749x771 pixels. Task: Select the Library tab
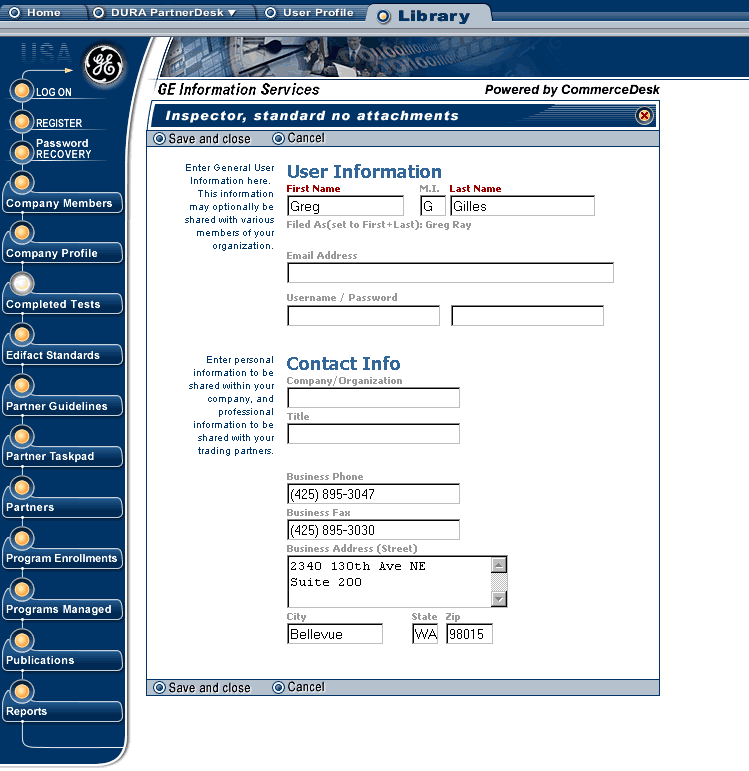tap(425, 16)
